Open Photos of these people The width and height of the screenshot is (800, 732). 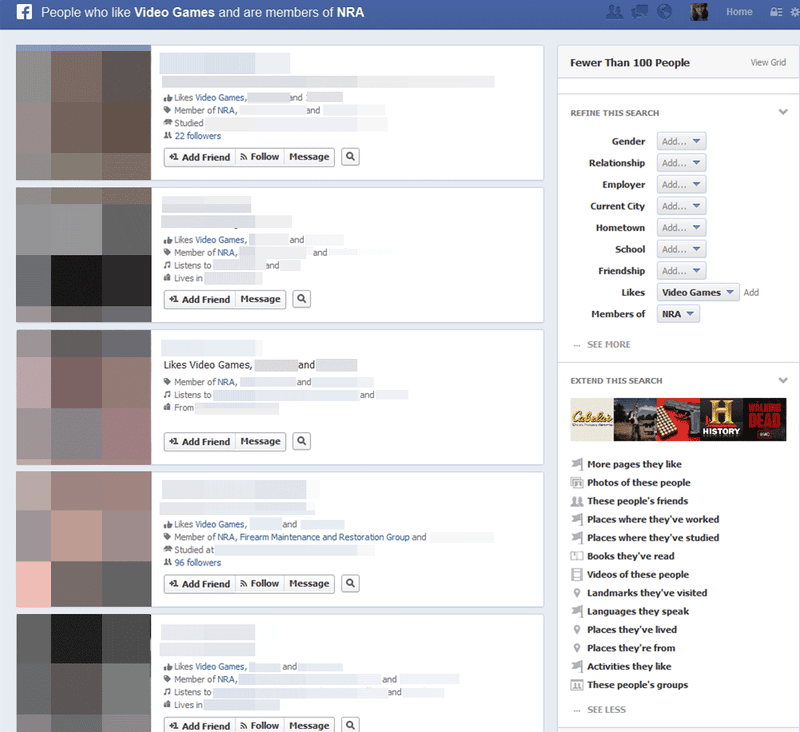[638, 483]
